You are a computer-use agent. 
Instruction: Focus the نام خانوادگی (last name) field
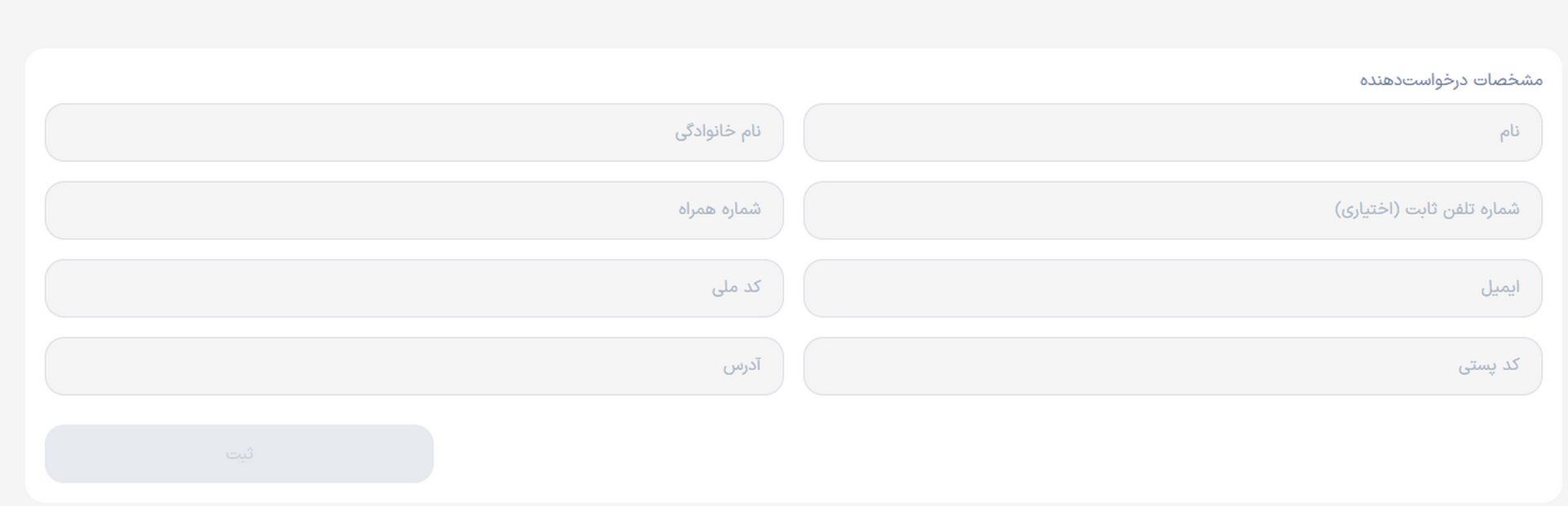(414, 132)
